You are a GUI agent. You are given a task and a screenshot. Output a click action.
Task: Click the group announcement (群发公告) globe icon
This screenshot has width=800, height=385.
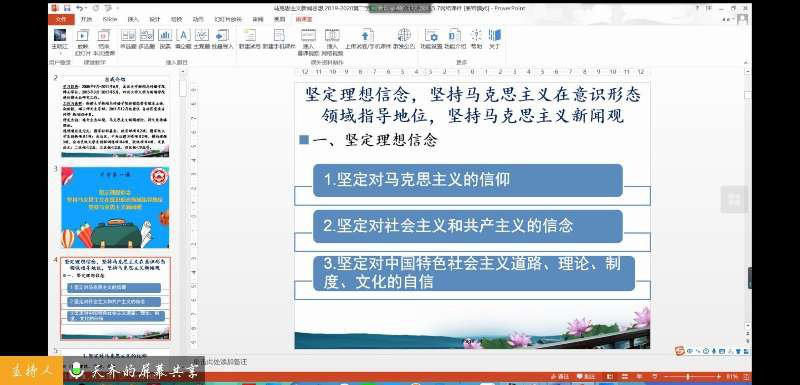click(404, 38)
